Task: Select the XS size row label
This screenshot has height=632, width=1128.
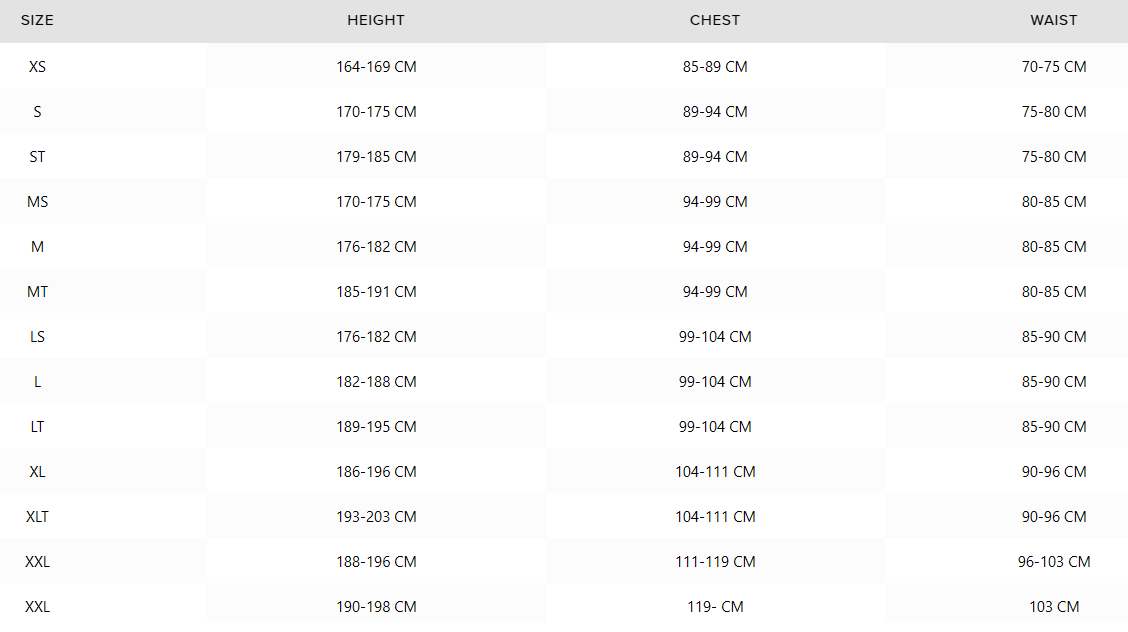Action: point(37,67)
